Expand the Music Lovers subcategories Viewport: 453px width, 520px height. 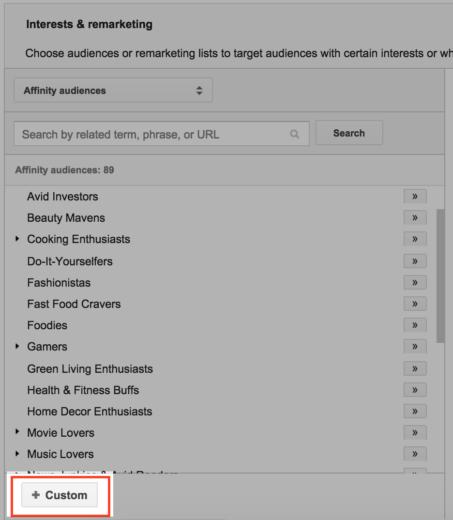tap(17, 454)
